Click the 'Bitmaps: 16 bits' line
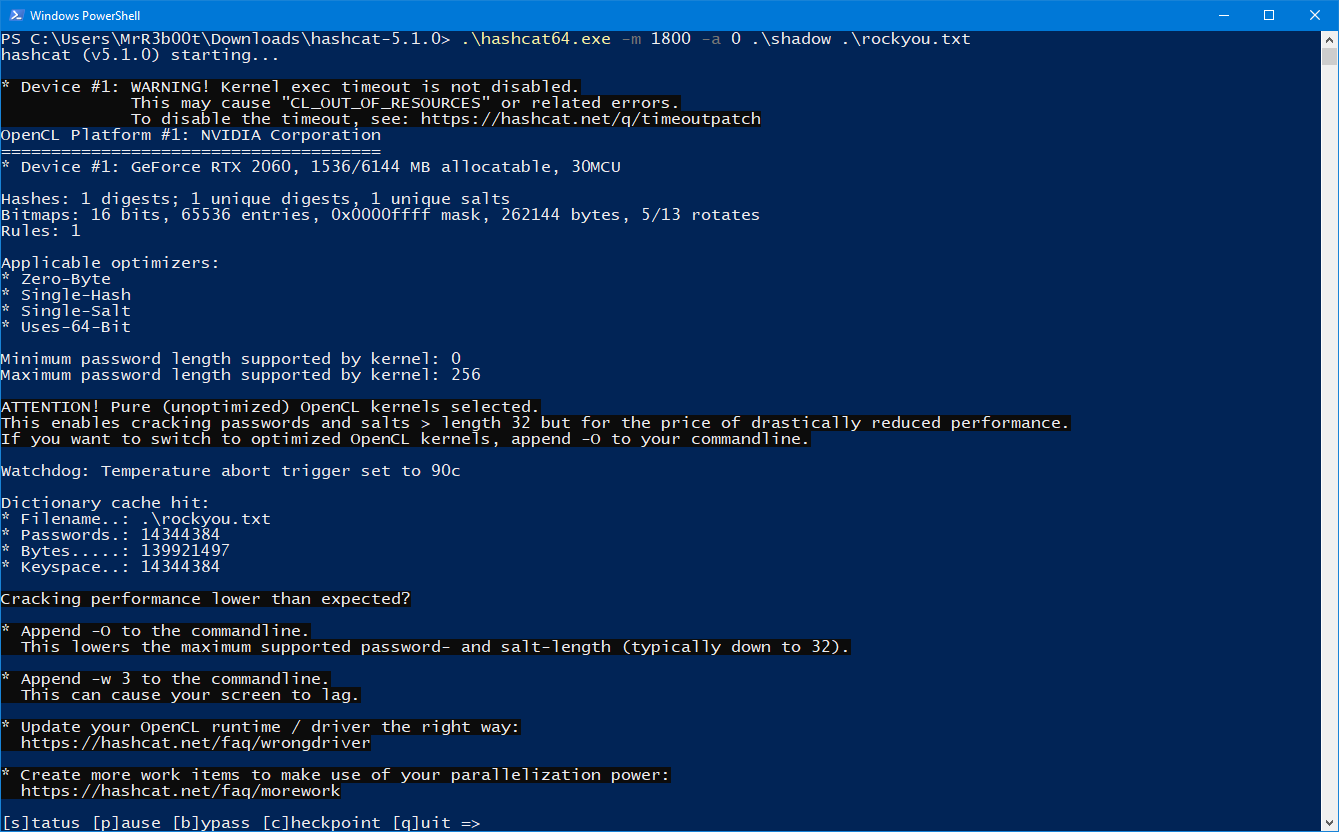The height and width of the screenshot is (832, 1339). [381, 215]
